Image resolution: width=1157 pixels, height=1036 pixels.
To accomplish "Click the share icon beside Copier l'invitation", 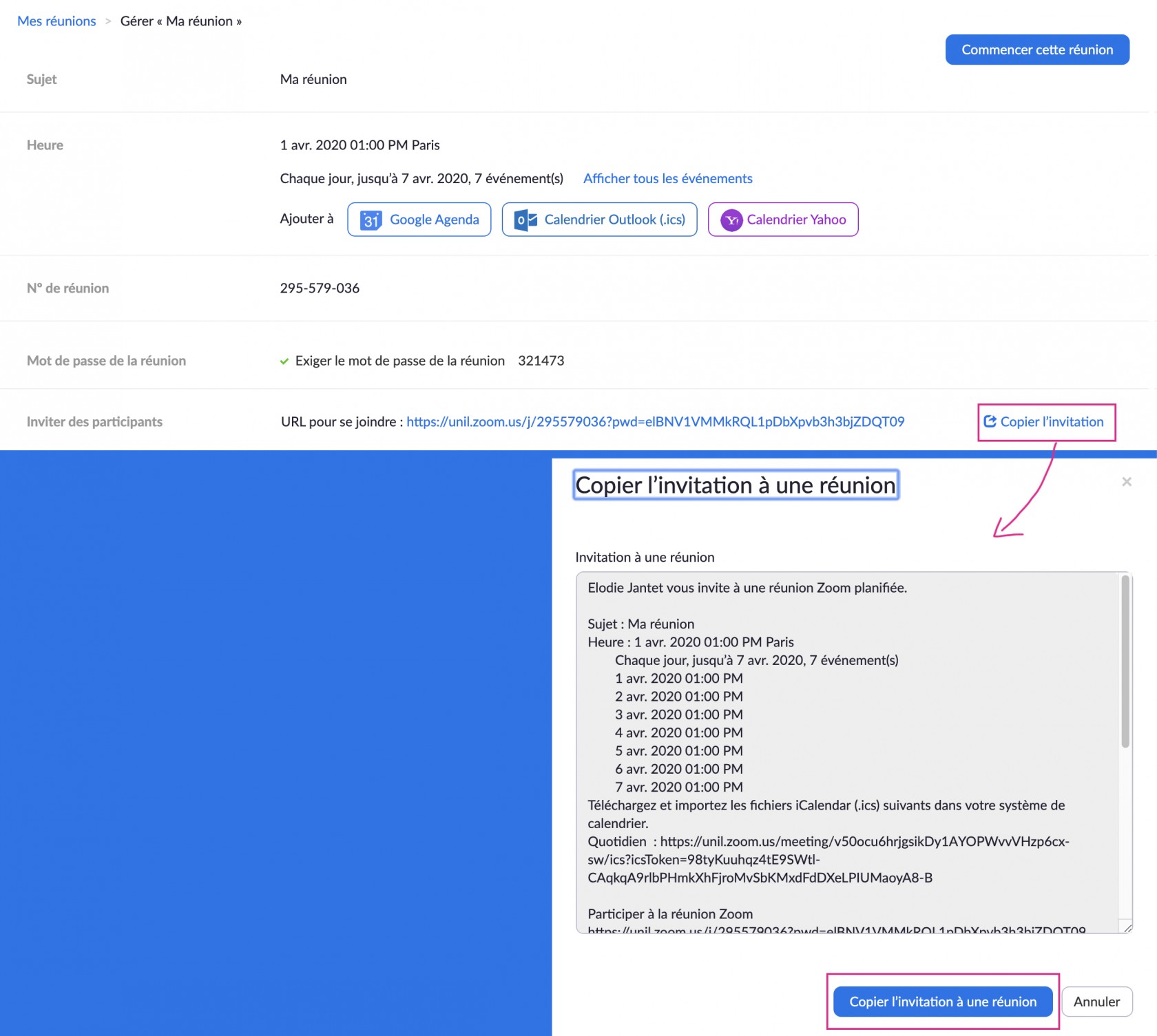I will click(990, 421).
